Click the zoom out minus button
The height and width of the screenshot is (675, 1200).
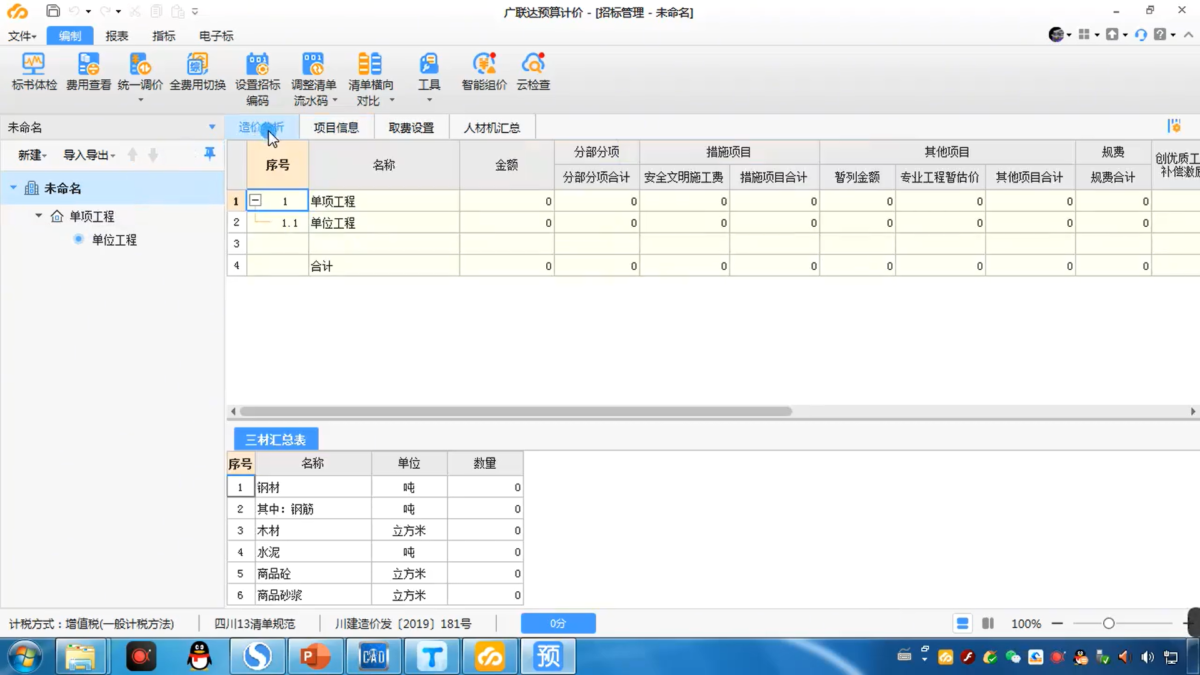coord(1057,623)
